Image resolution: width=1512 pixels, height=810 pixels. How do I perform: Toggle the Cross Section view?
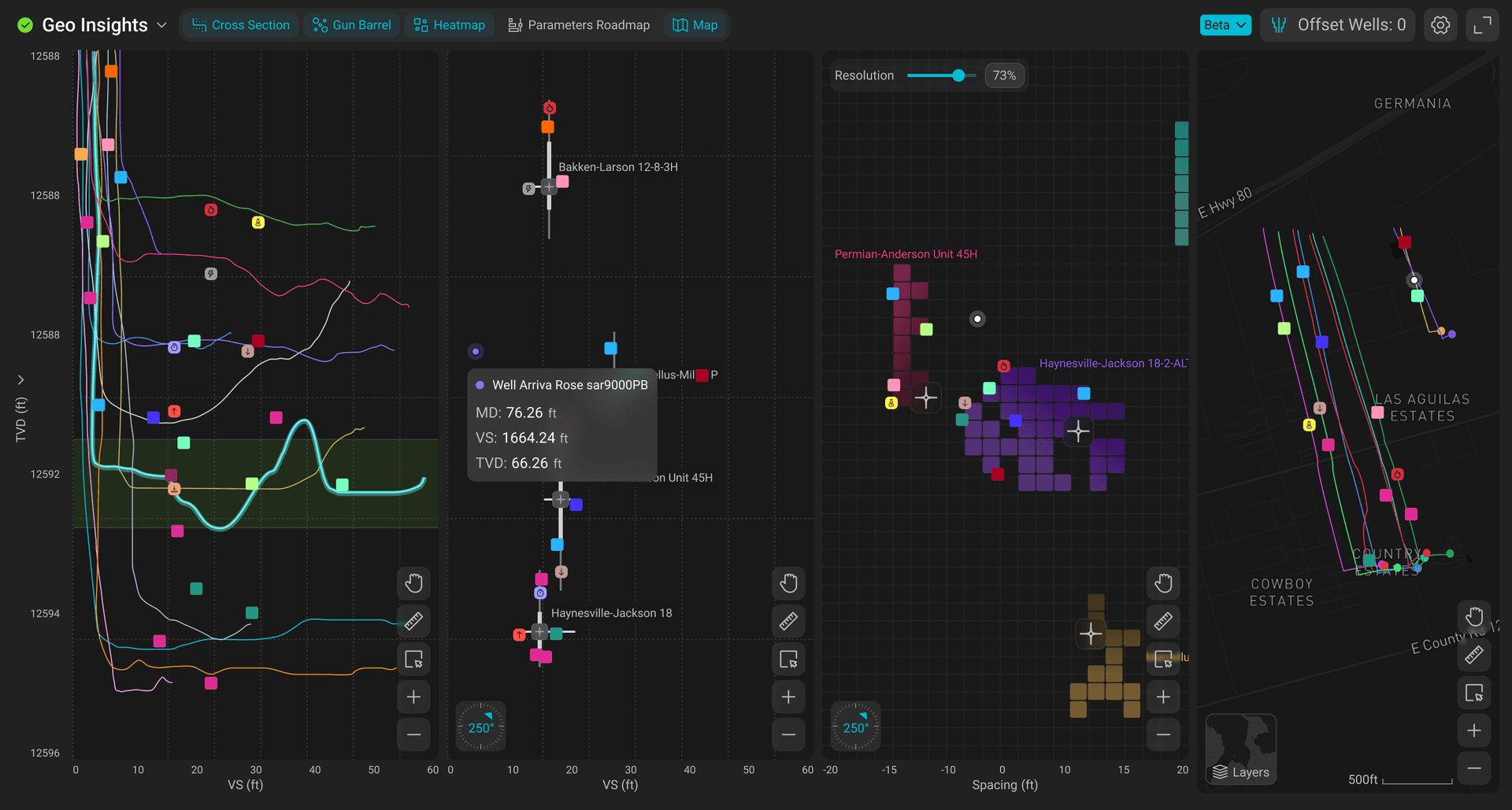[241, 25]
